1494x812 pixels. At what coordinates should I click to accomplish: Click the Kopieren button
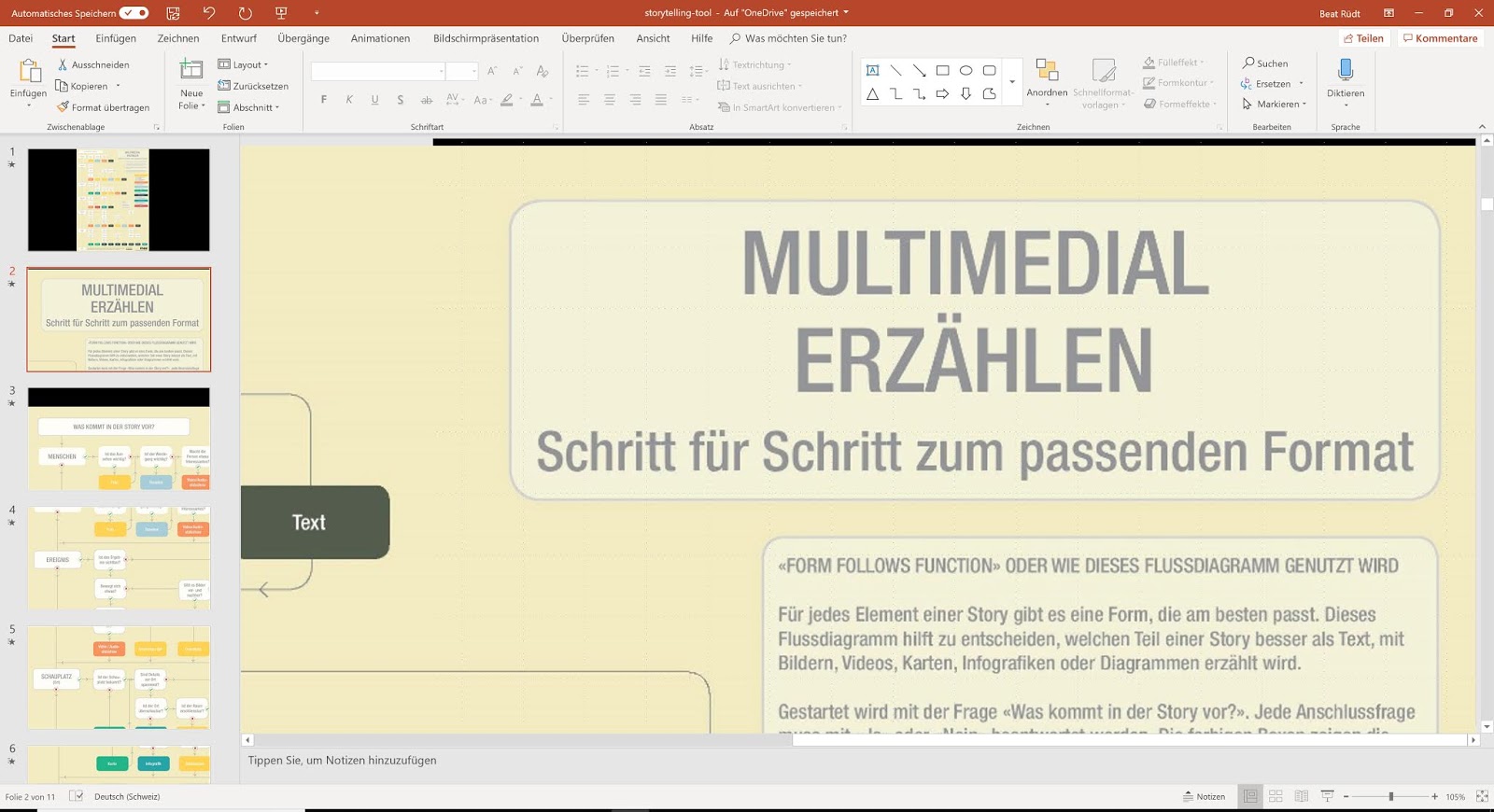click(82, 86)
